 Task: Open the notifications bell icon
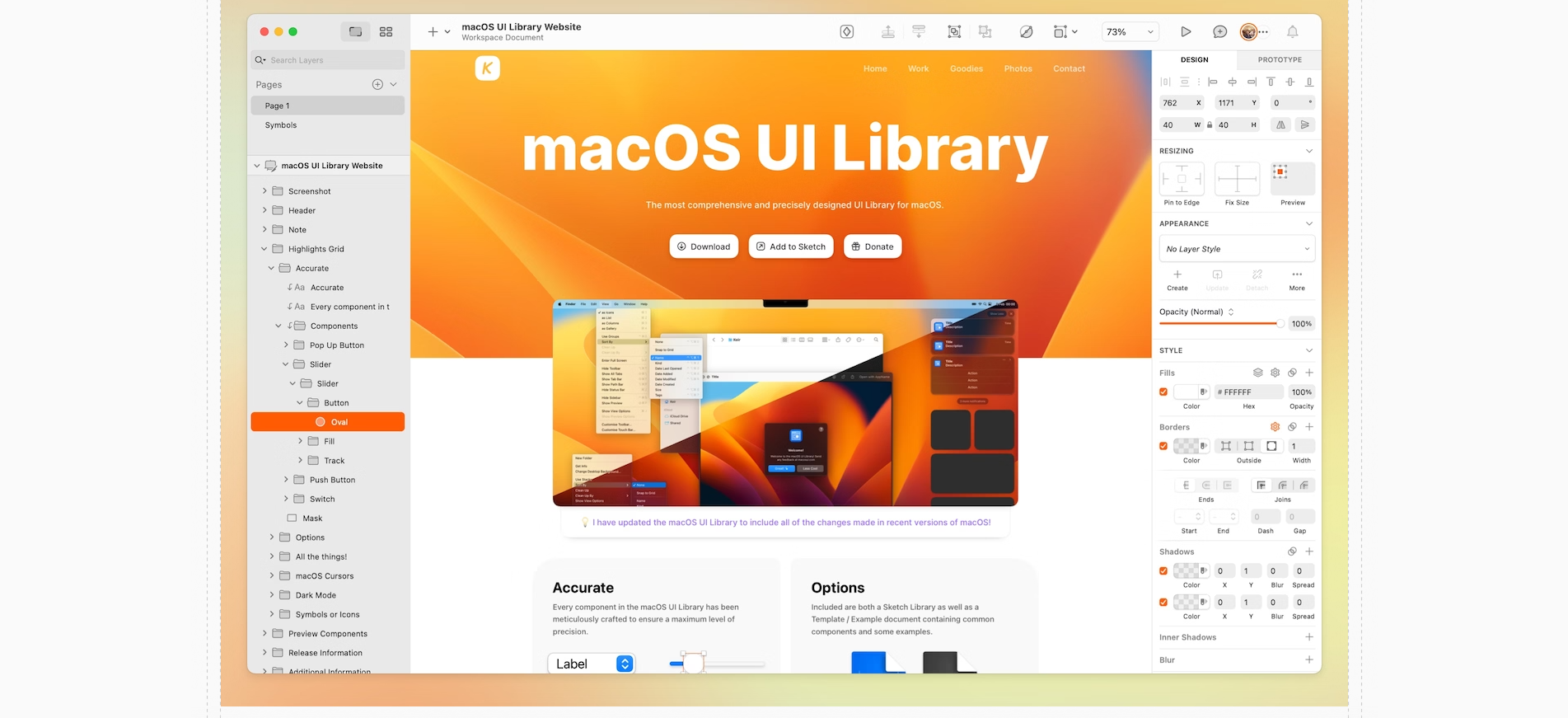click(x=1292, y=31)
